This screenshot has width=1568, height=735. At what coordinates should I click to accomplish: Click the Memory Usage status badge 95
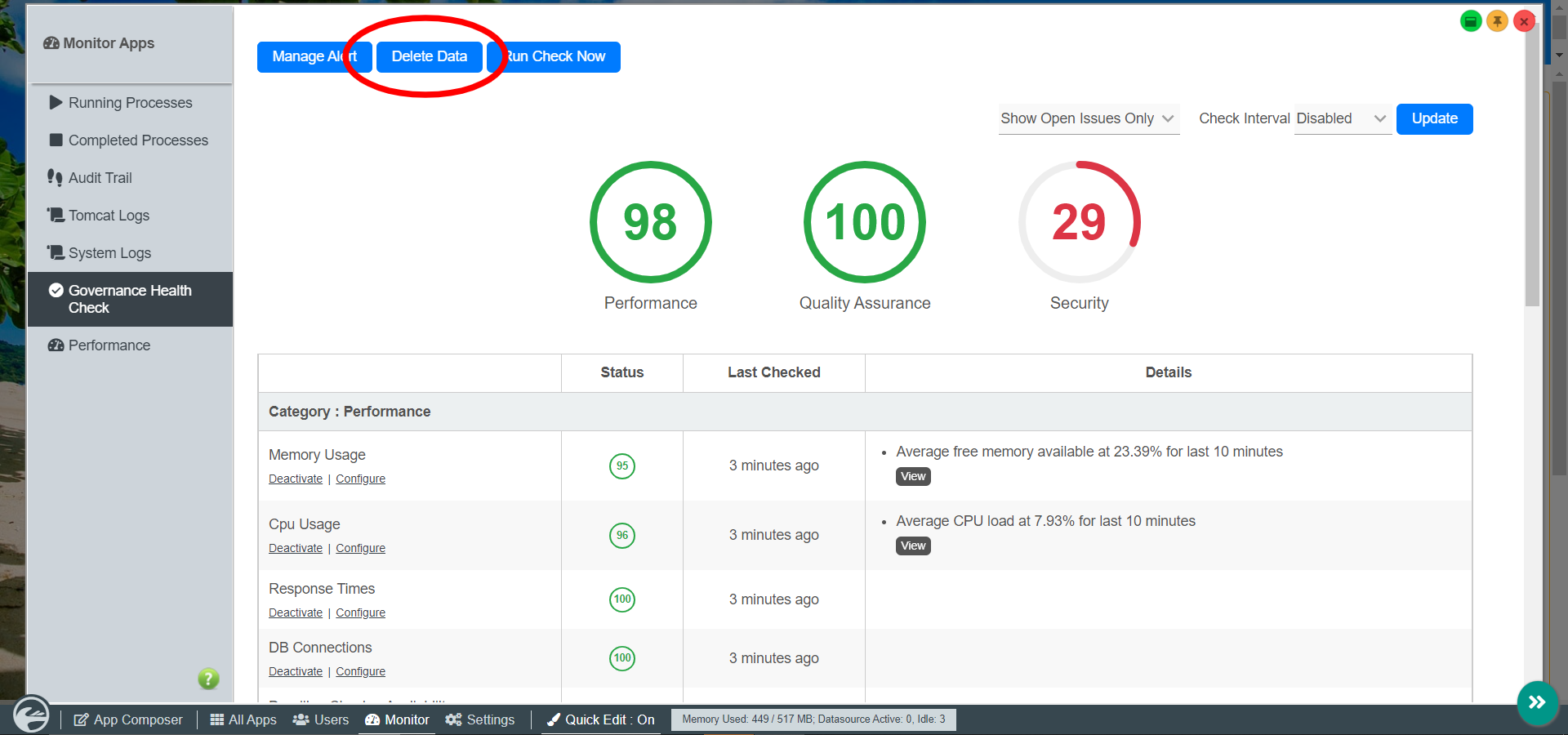click(621, 465)
